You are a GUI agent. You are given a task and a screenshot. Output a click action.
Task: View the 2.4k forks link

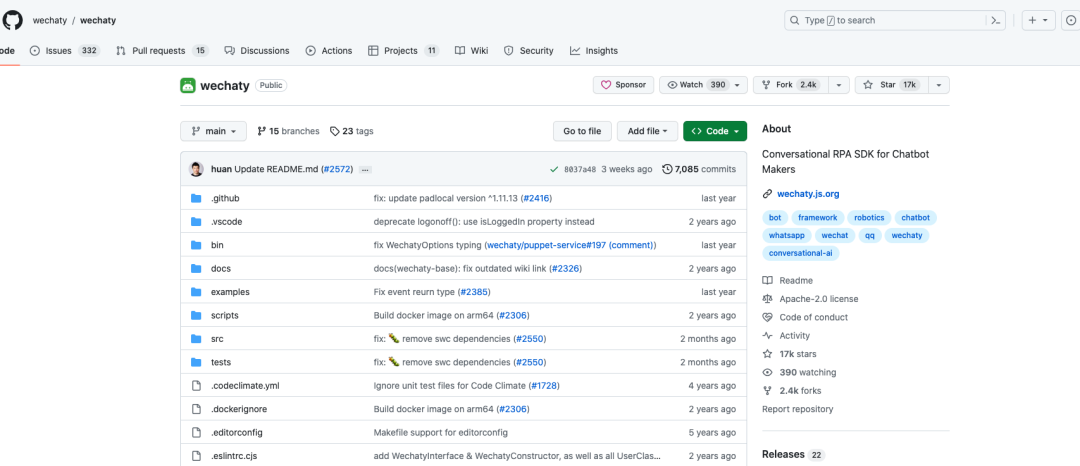(792, 391)
